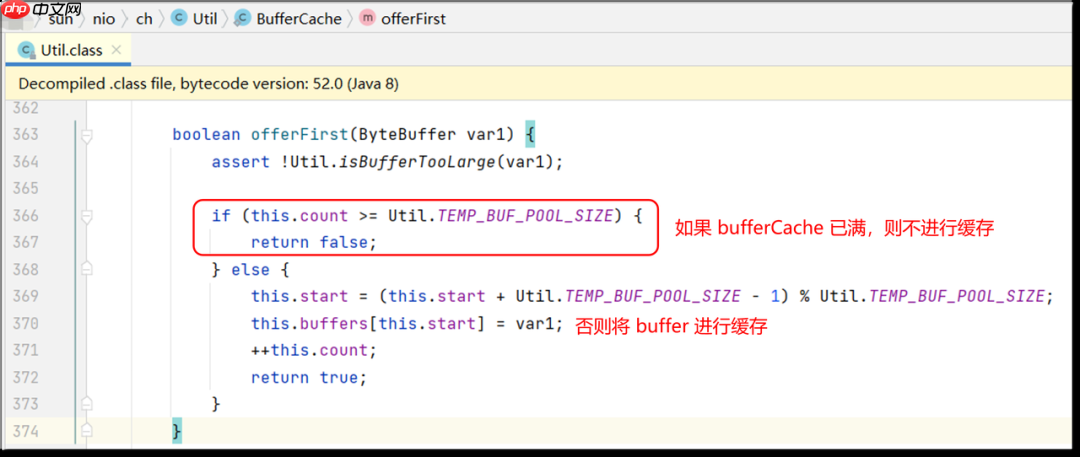Click line number 364 in the gutter
1080x457 pixels.
tap(27, 162)
